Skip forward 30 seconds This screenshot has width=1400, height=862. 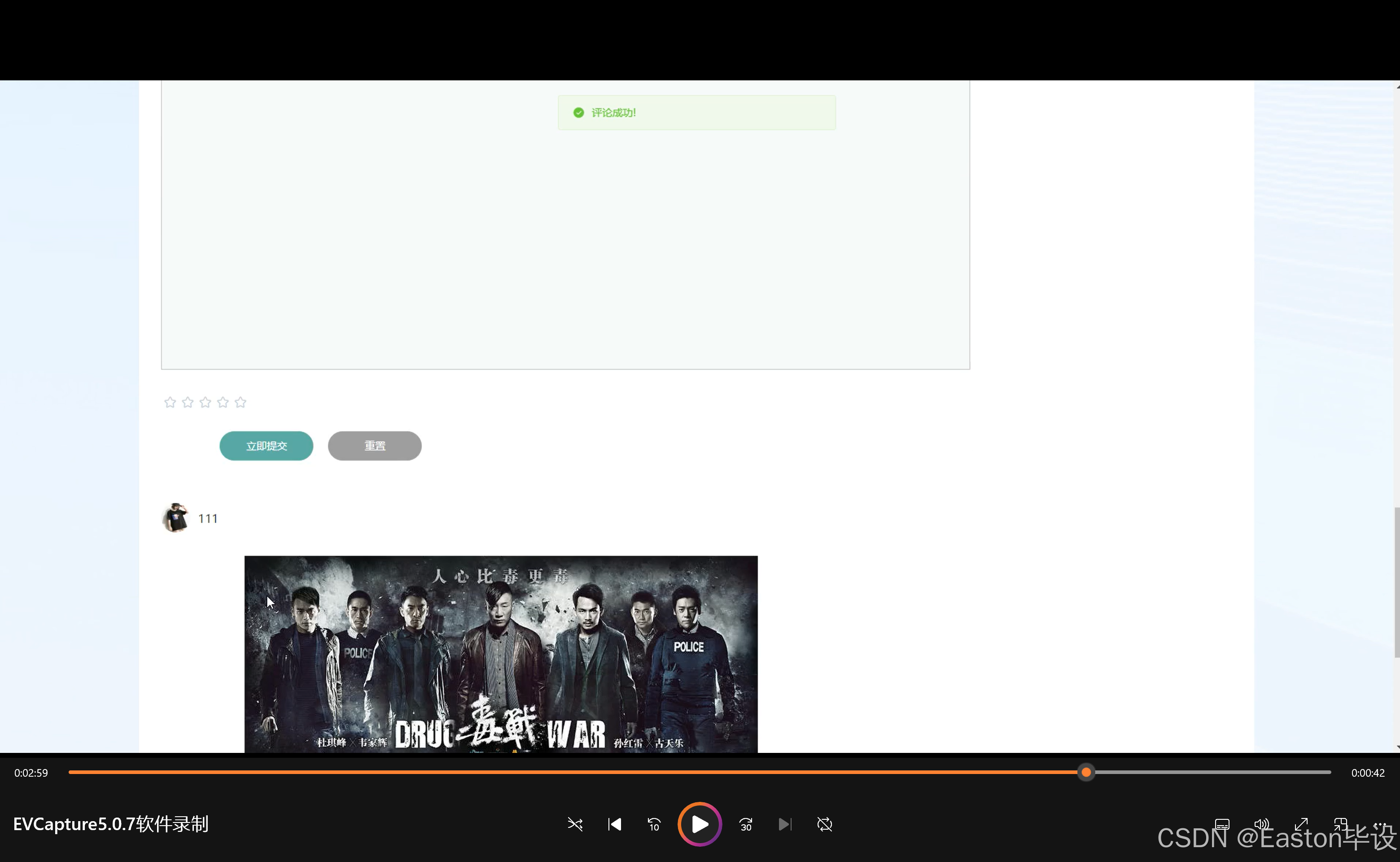pos(746,824)
